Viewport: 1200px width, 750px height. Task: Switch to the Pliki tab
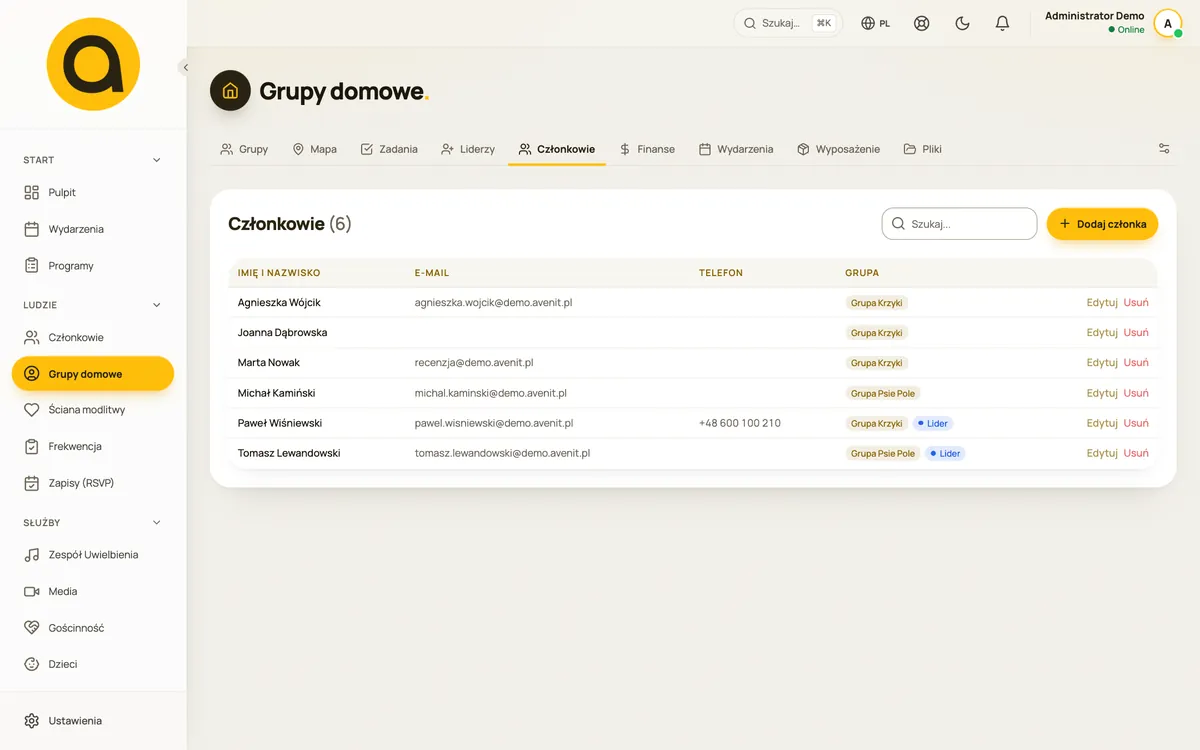point(923,149)
